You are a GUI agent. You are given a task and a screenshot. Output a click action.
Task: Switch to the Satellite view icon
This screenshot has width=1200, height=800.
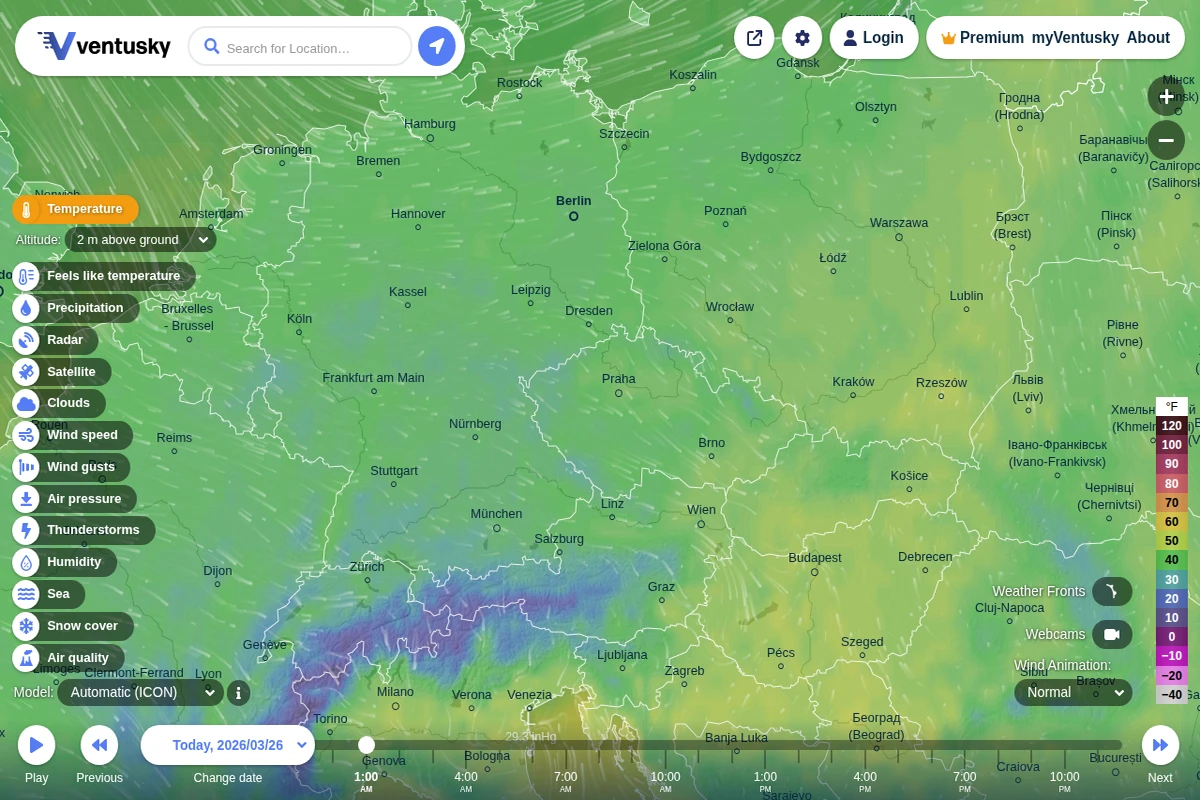pyautogui.click(x=25, y=372)
